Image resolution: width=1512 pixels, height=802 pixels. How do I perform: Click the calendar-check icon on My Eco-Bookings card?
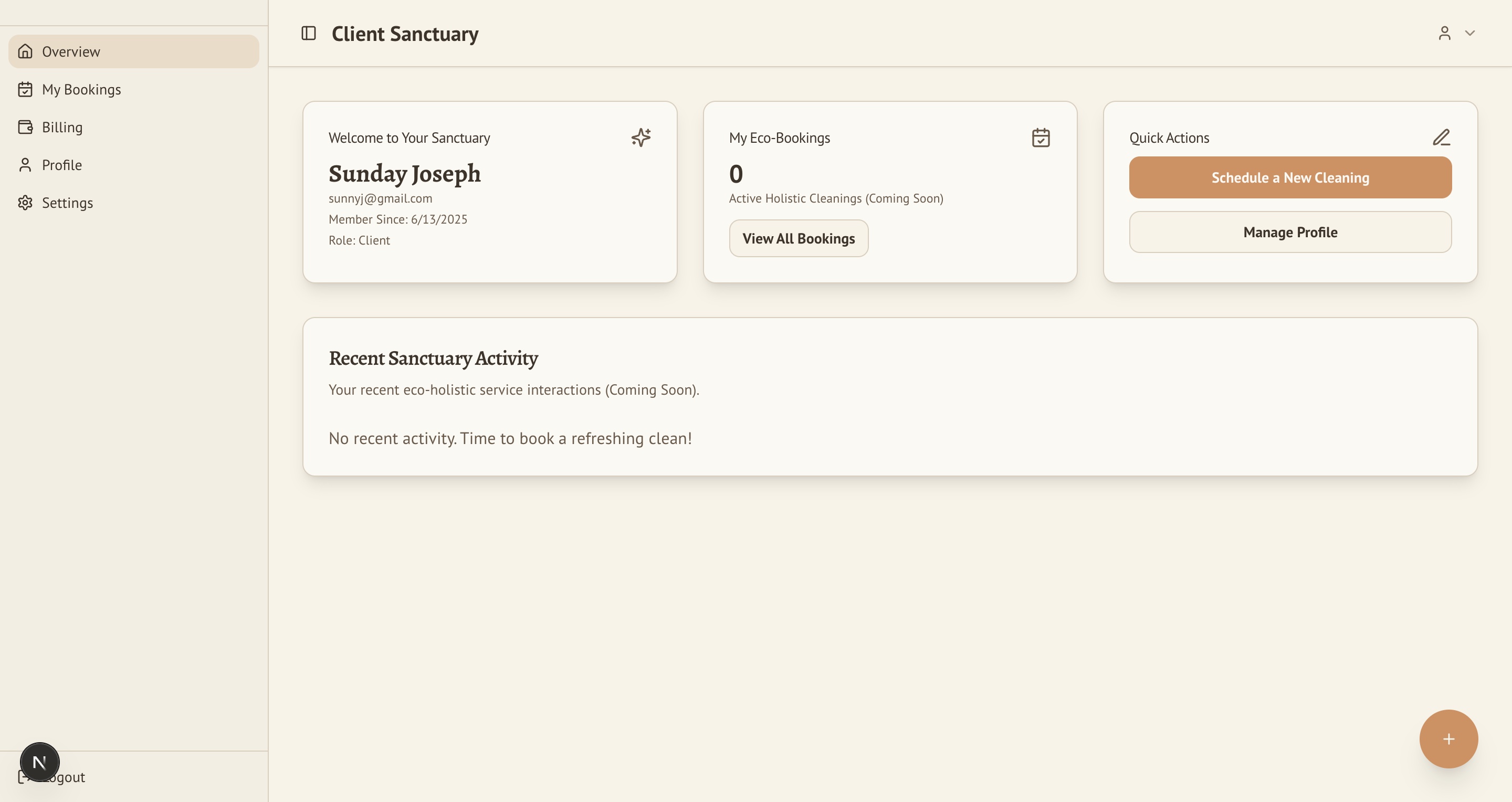click(1040, 138)
